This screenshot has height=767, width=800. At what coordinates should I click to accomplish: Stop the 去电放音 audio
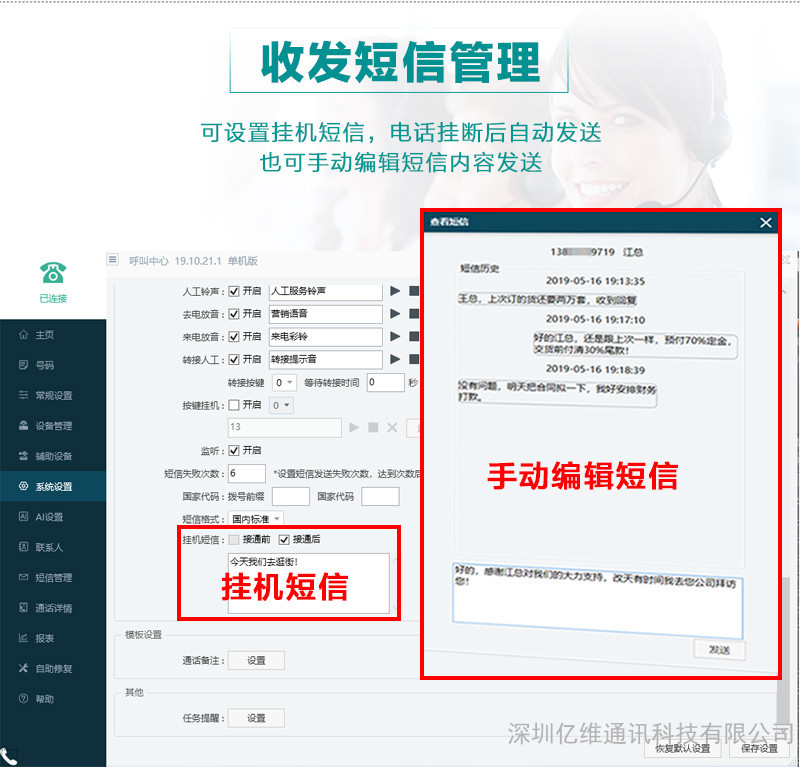point(414,313)
